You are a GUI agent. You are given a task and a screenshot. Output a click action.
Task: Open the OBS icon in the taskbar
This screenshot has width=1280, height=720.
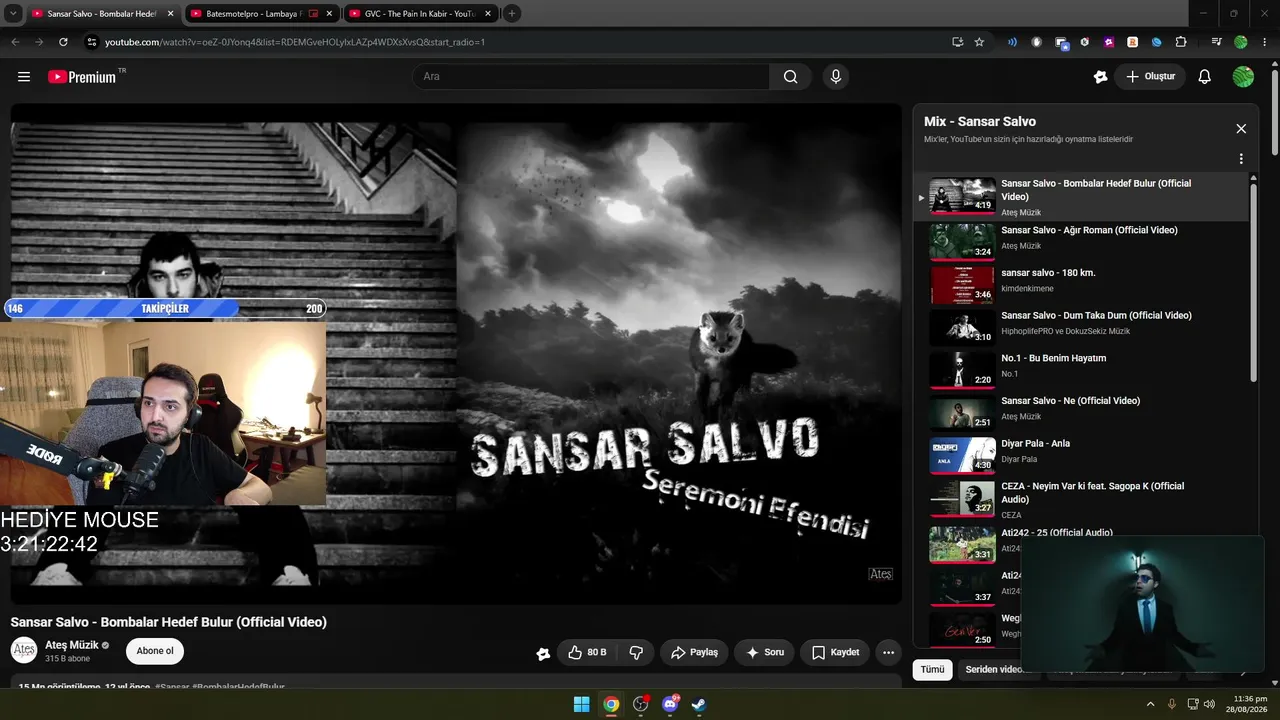point(641,705)
